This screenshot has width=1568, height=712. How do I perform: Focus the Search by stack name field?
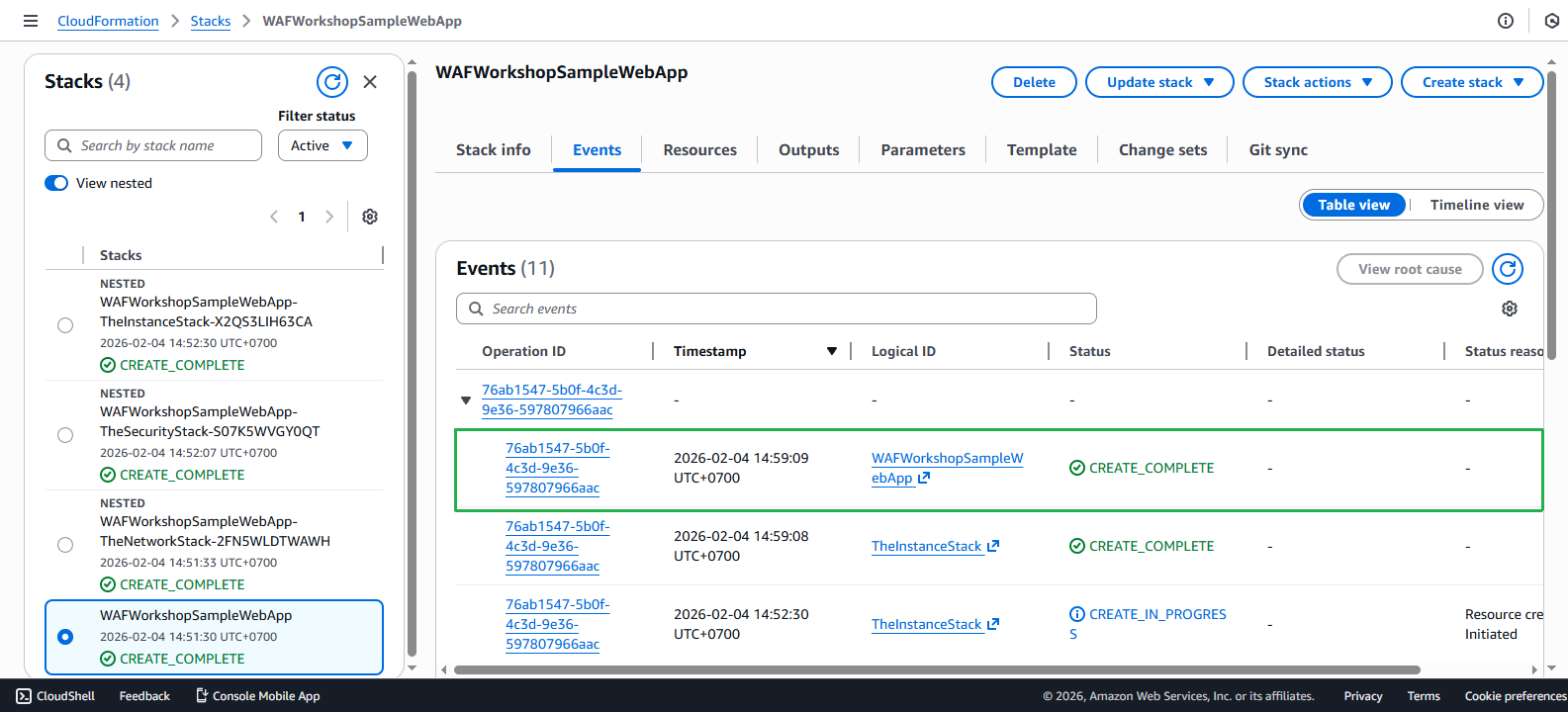tap(153, 145)
